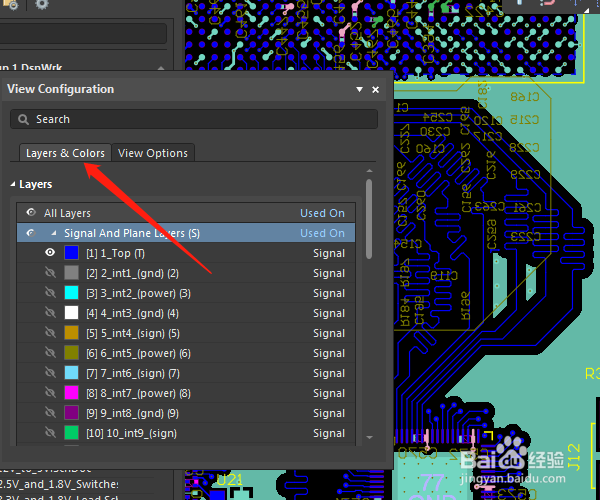
Task: Show the [8] 8_int7_(power) layer
Action: click(50, 392)
